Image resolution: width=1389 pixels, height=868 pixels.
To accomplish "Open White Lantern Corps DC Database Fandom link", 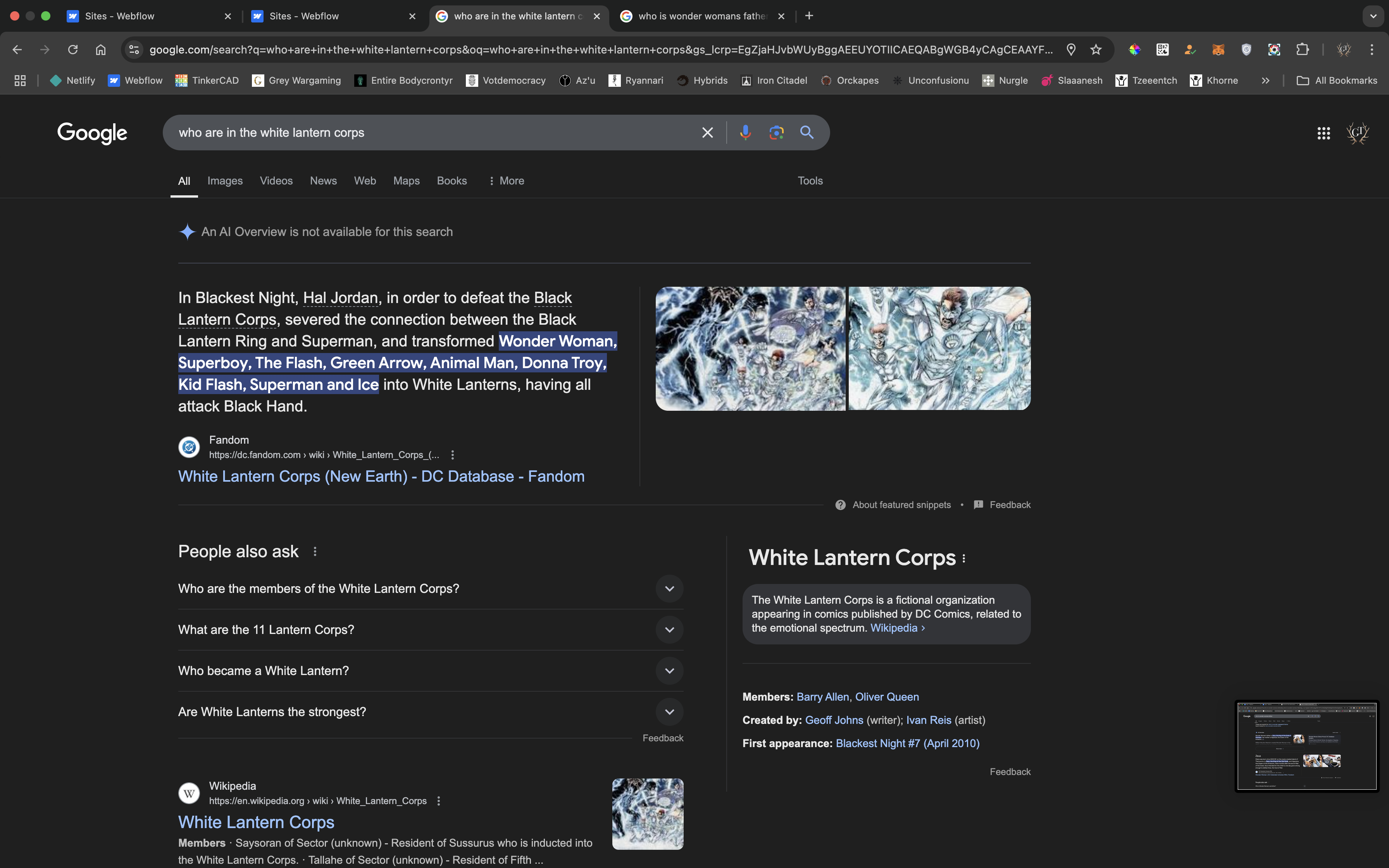I will coord(381,477).
